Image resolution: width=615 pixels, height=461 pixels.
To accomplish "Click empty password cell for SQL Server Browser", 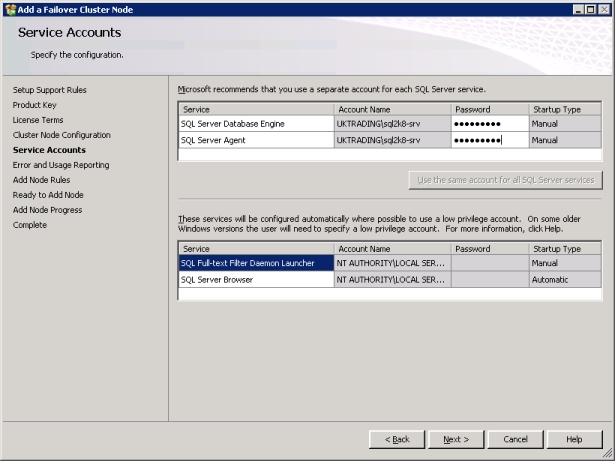I will [490, 280].
